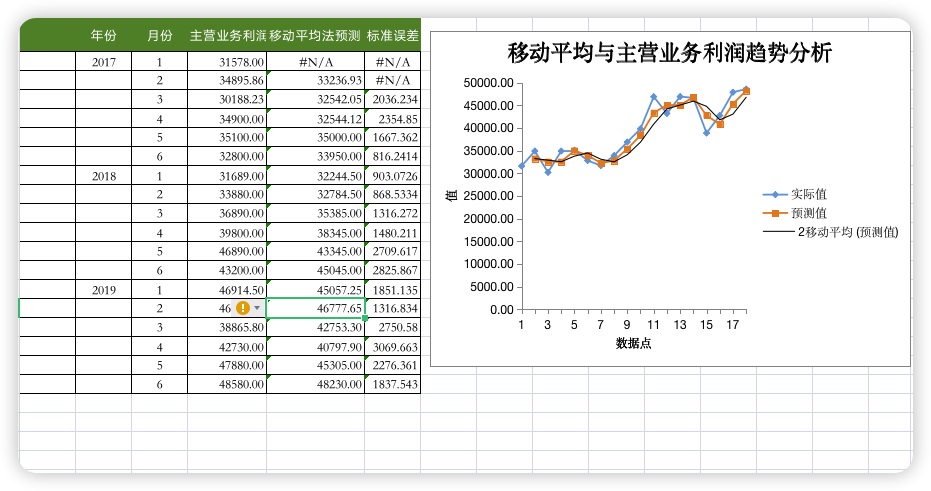Viewport: 931px width, 491px height.
Task: Select cell with value 42730.00
Action: [227, 347]
